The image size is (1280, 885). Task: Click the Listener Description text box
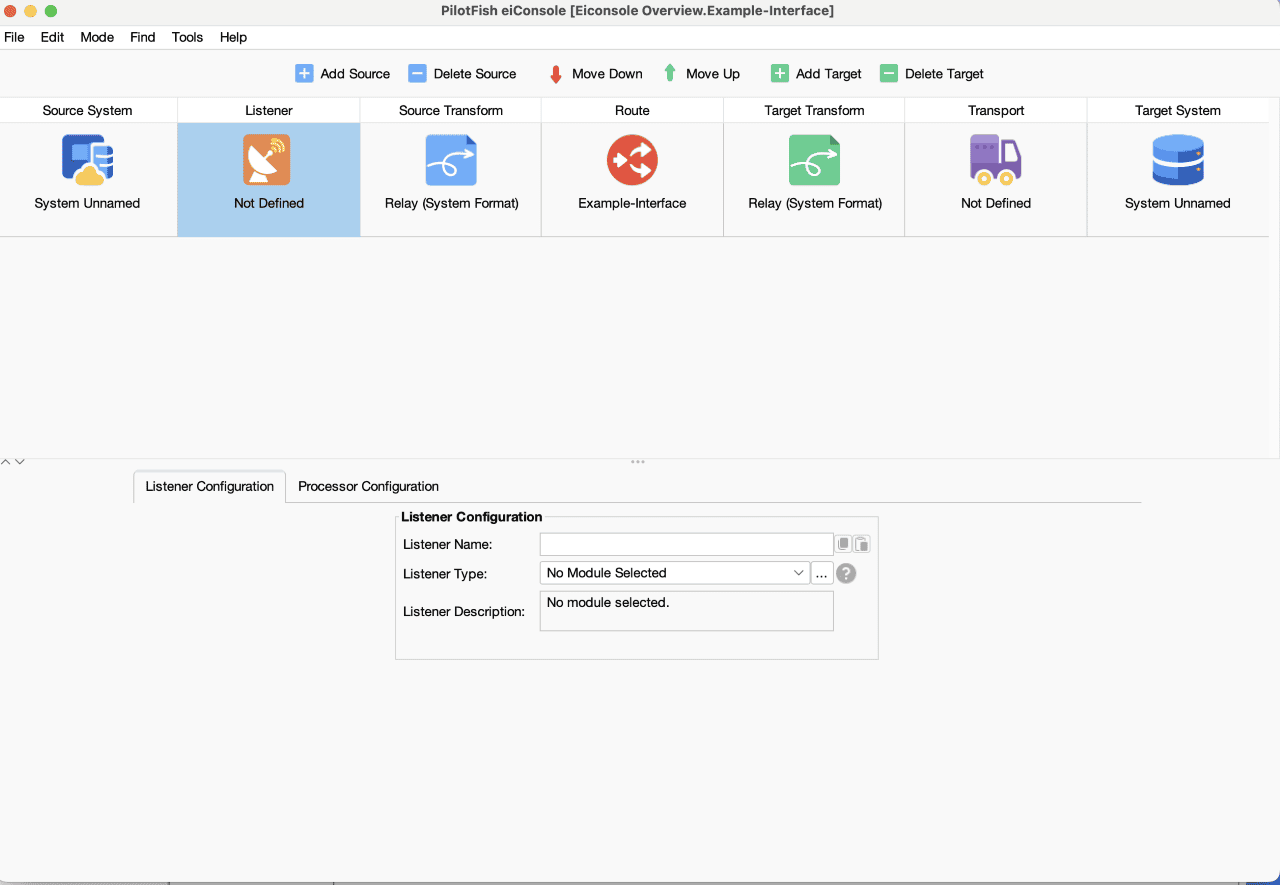point(687,611)
